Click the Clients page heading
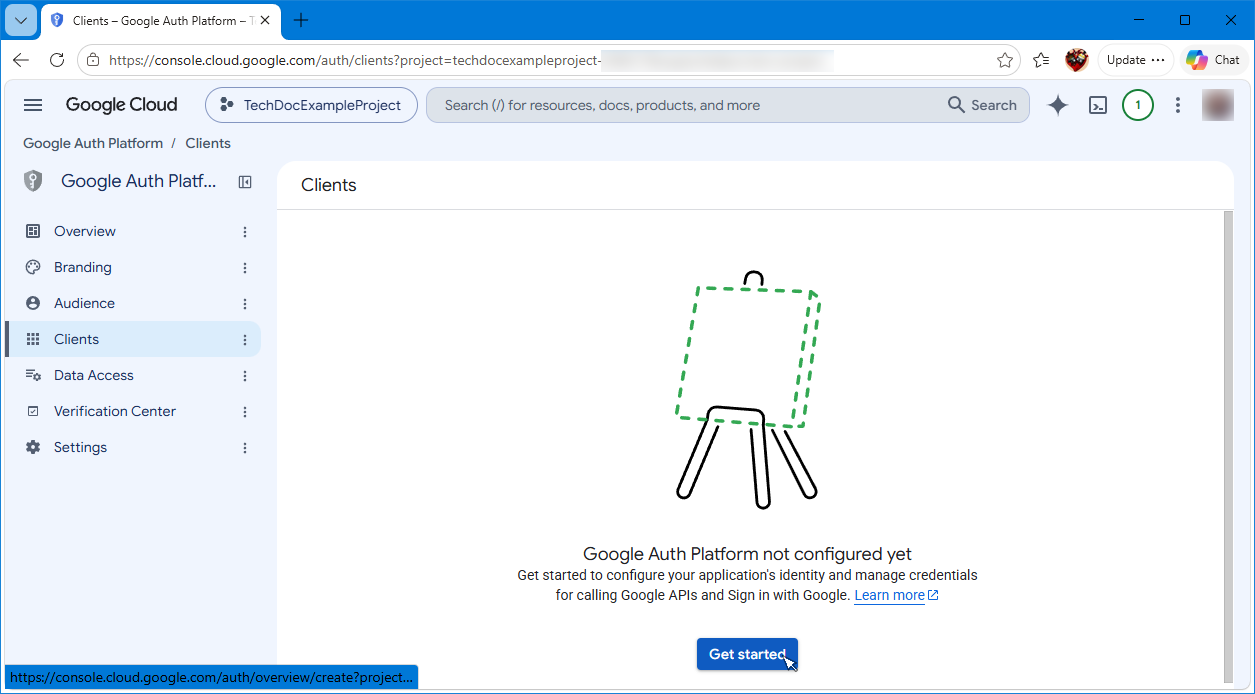The width and height of the screenshot is (1255, 694). point(329,185)
